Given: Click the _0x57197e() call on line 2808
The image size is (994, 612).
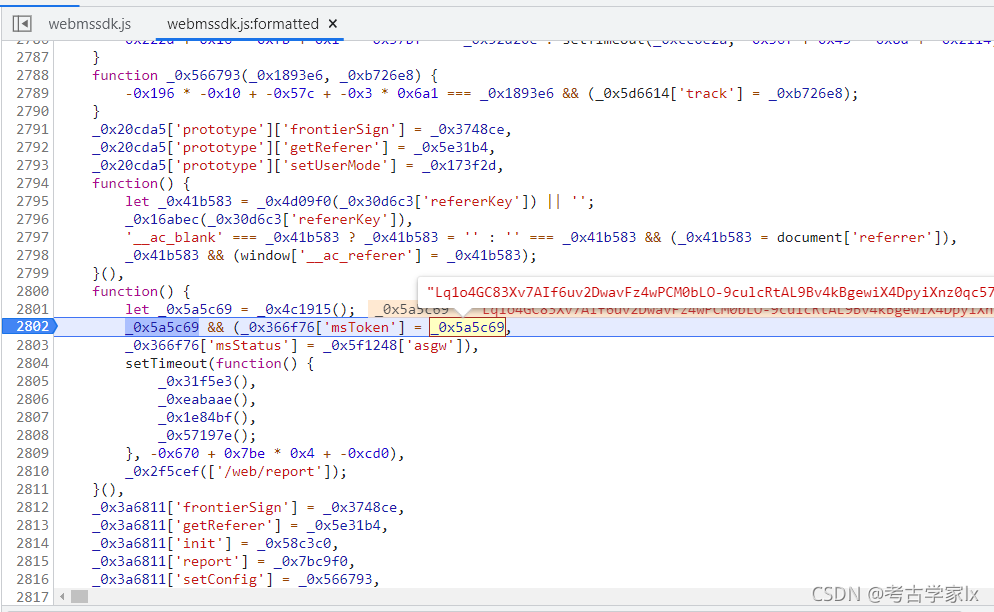Looking at the screenshot, I should click(203, 436).
